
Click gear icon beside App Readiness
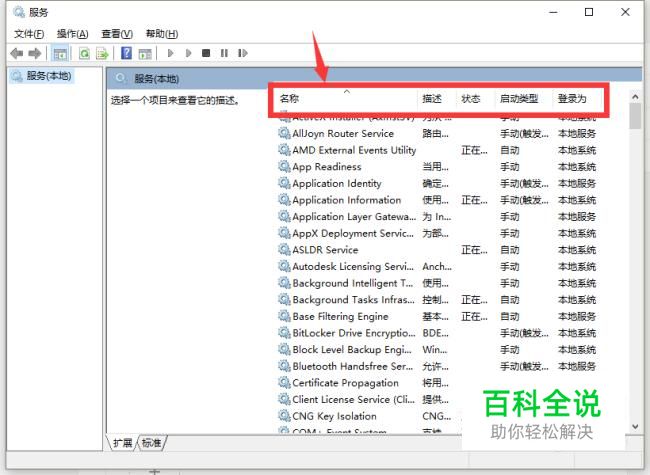coord(284,167)
